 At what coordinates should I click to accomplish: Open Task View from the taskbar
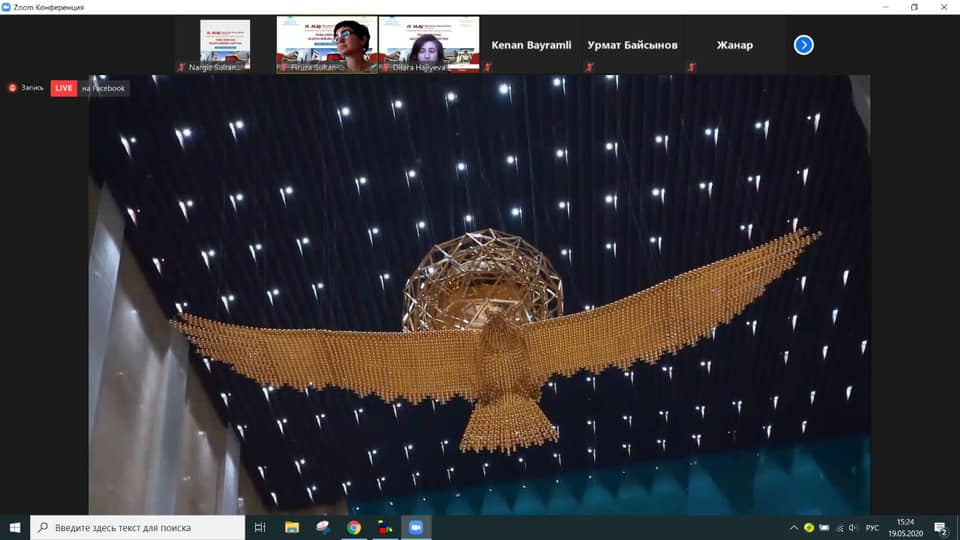[260, 527]
